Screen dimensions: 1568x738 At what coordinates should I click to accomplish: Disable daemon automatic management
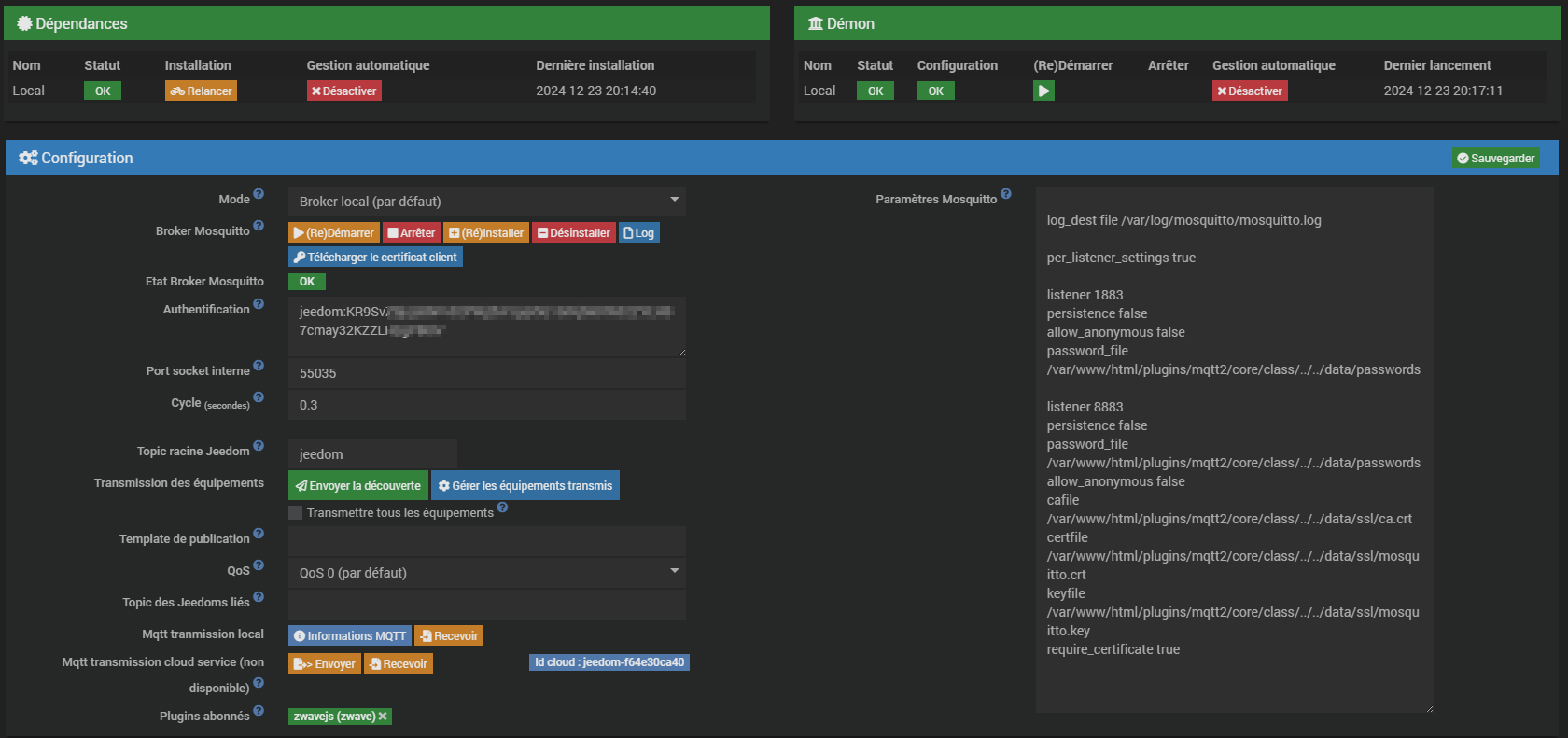coord(1250,91)
